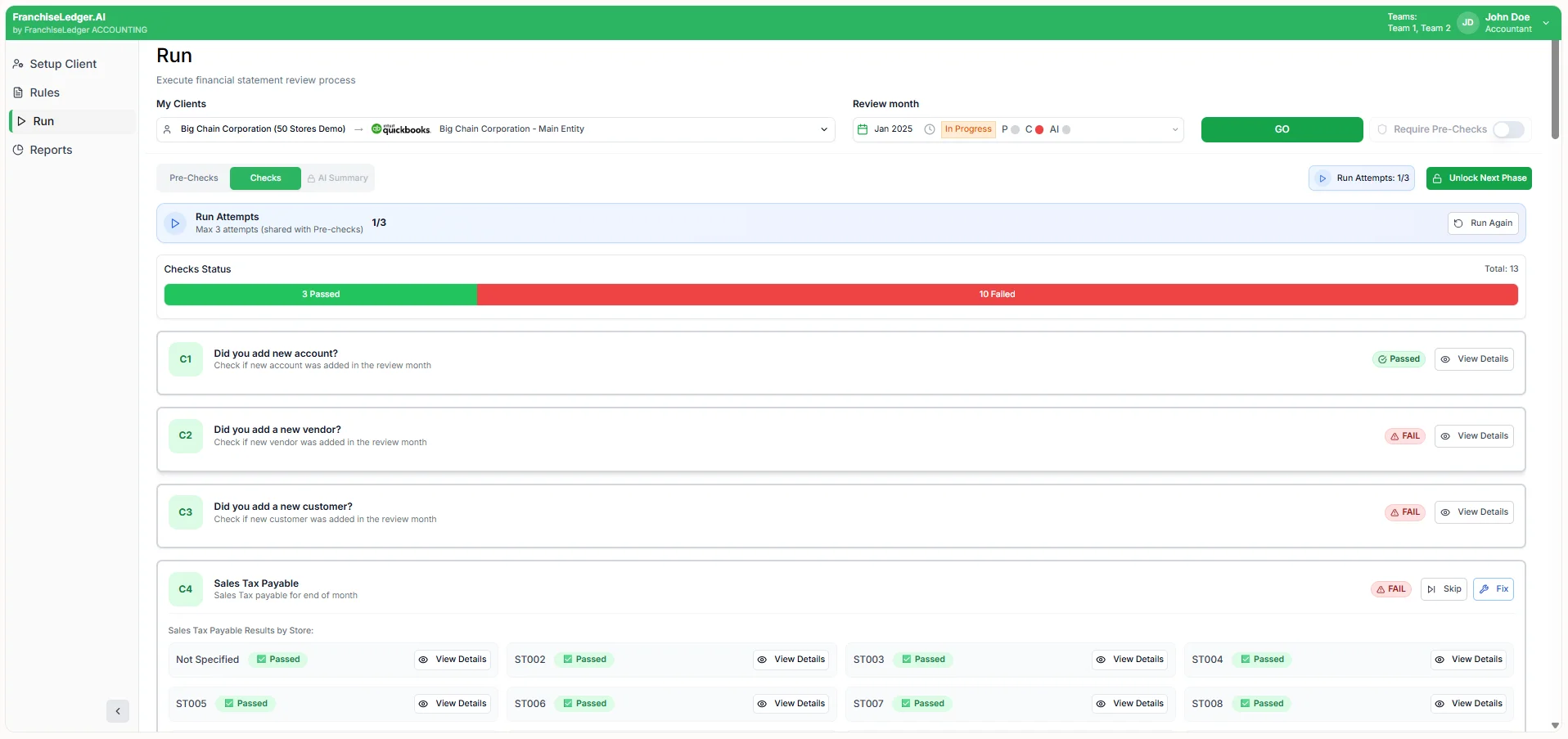Click Unlock Next Phase
Screen dimensions: 1568x739
point(1480,178)
